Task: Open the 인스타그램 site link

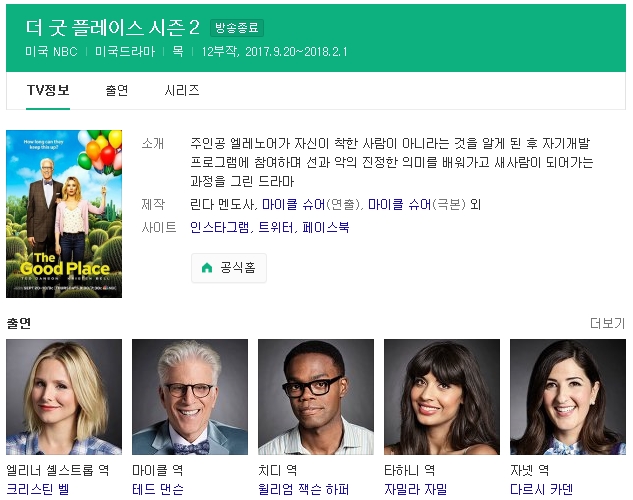Action: [220, 228]
